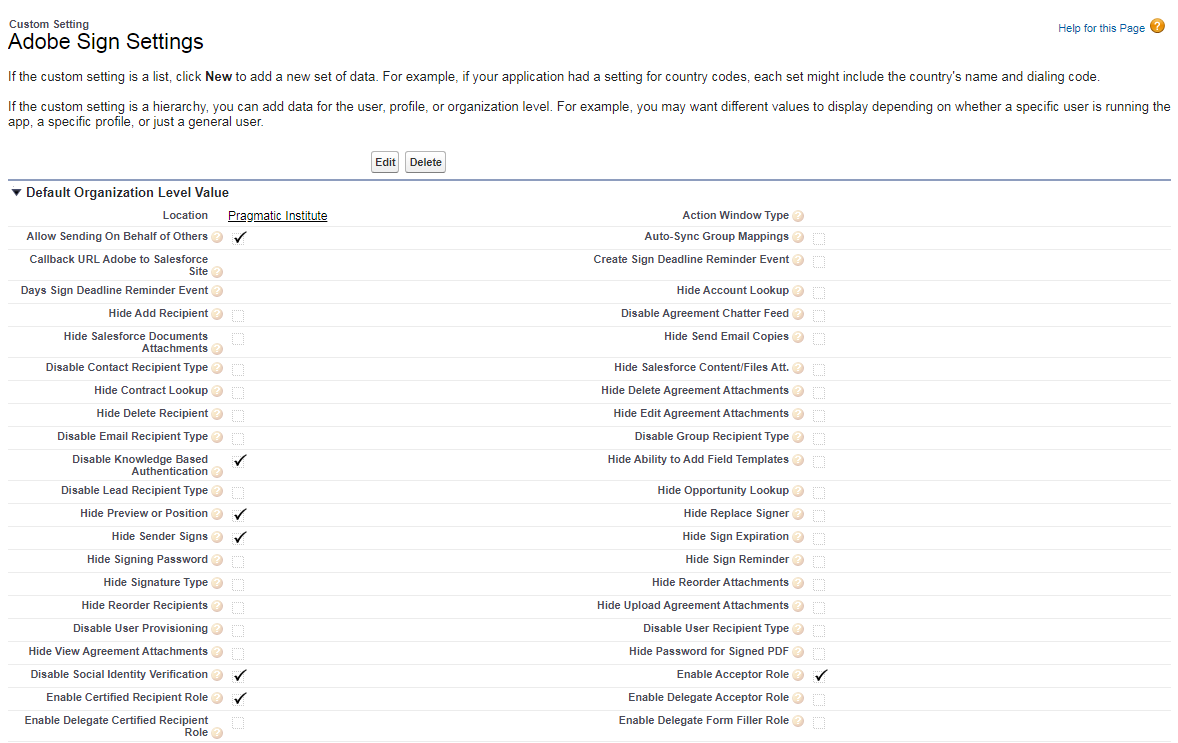
Task: Click help icon for Disable Group Recipient Type
Action: tap(798, 437)
